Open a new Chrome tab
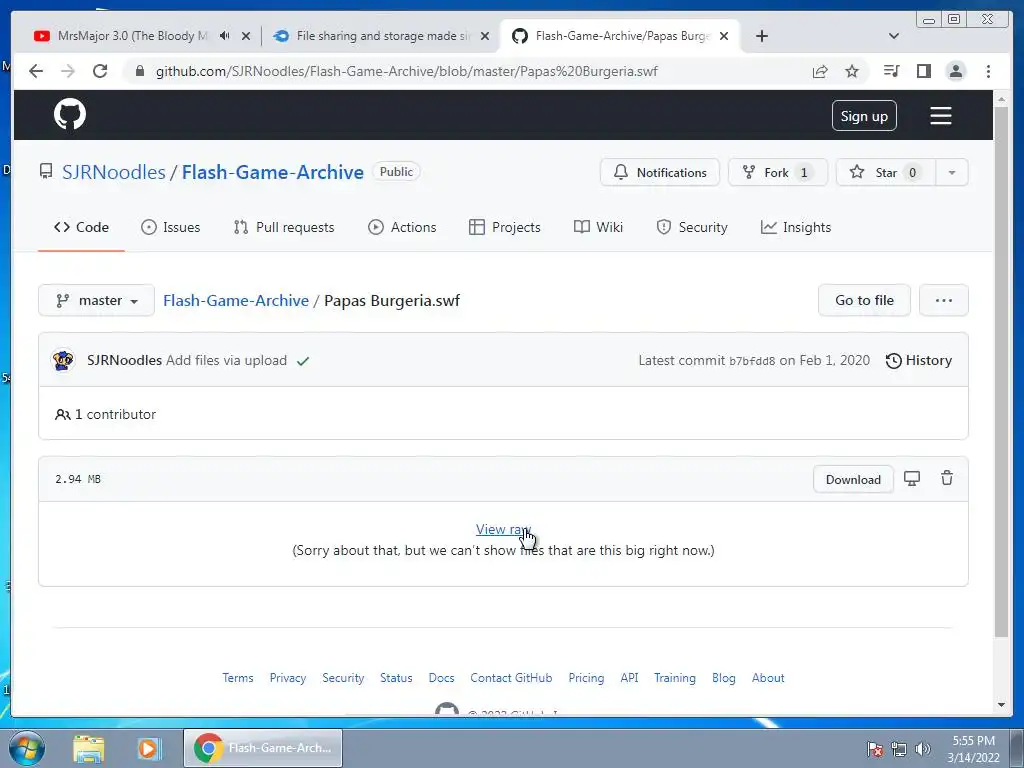The width and height of the screenshot is (1024, 768). pos(761,36)
